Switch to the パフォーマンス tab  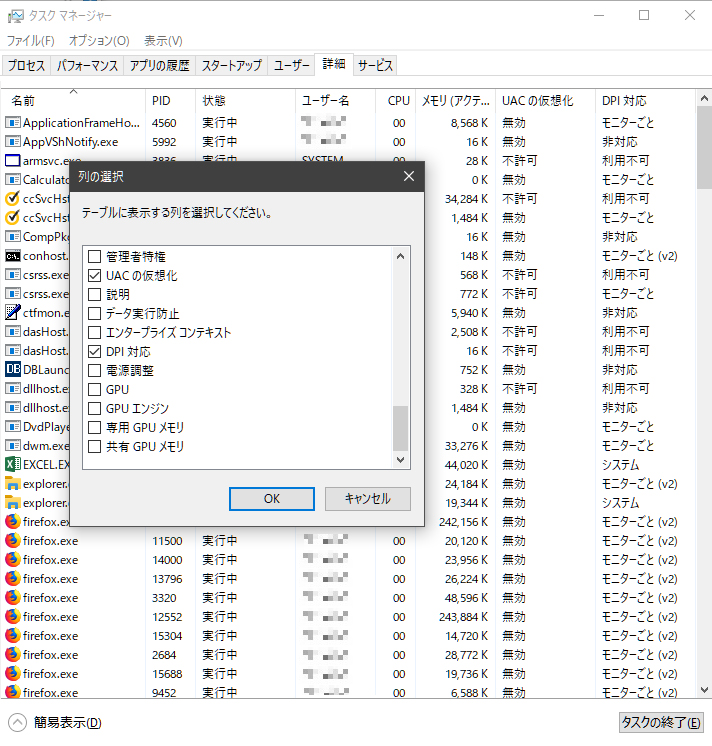[87, 65]
